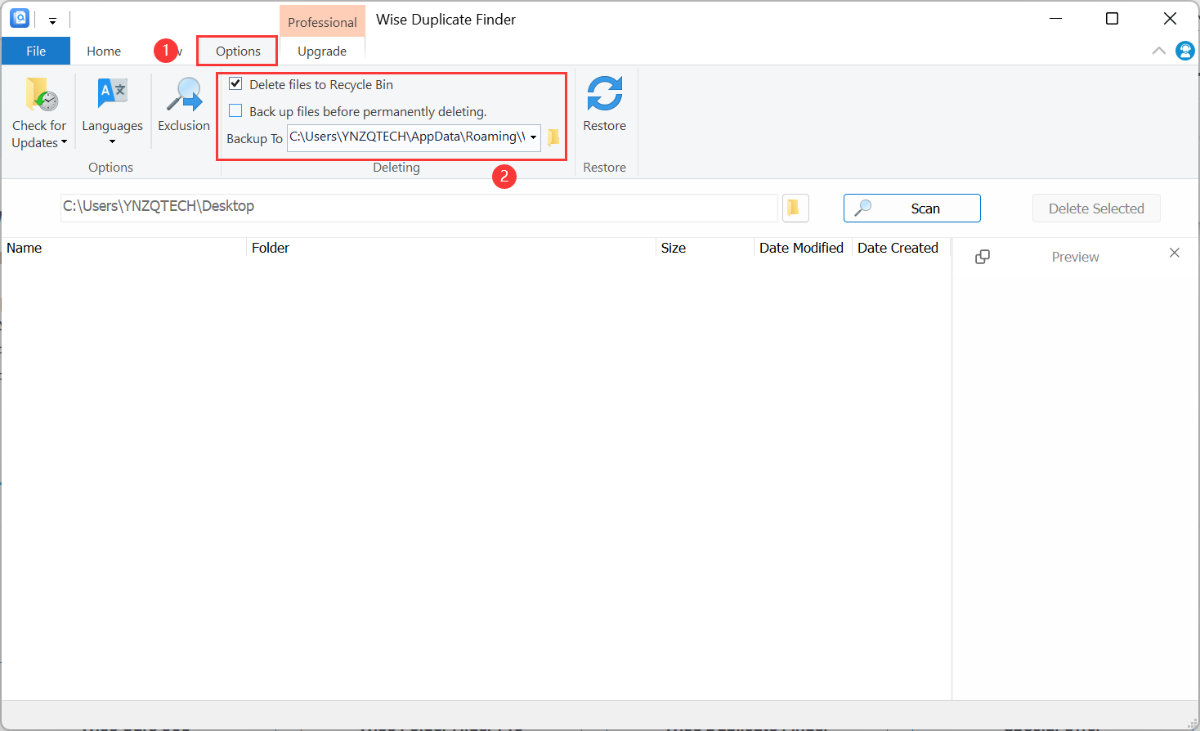Open the Upgrade tab
The height and width of the screenshot is (731, 1200).
point(322,51)
